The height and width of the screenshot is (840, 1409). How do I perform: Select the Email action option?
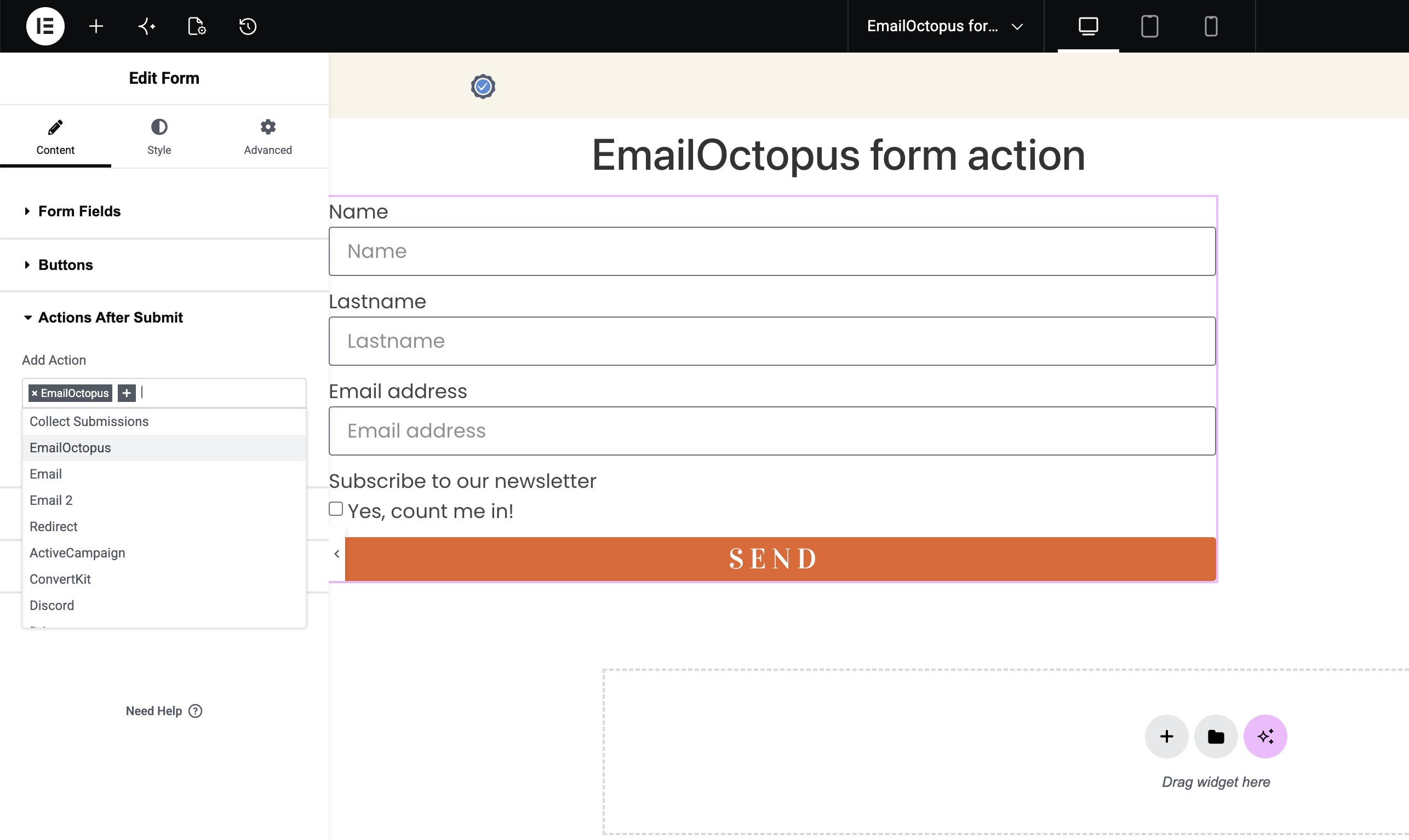click(x=164, y=474)
